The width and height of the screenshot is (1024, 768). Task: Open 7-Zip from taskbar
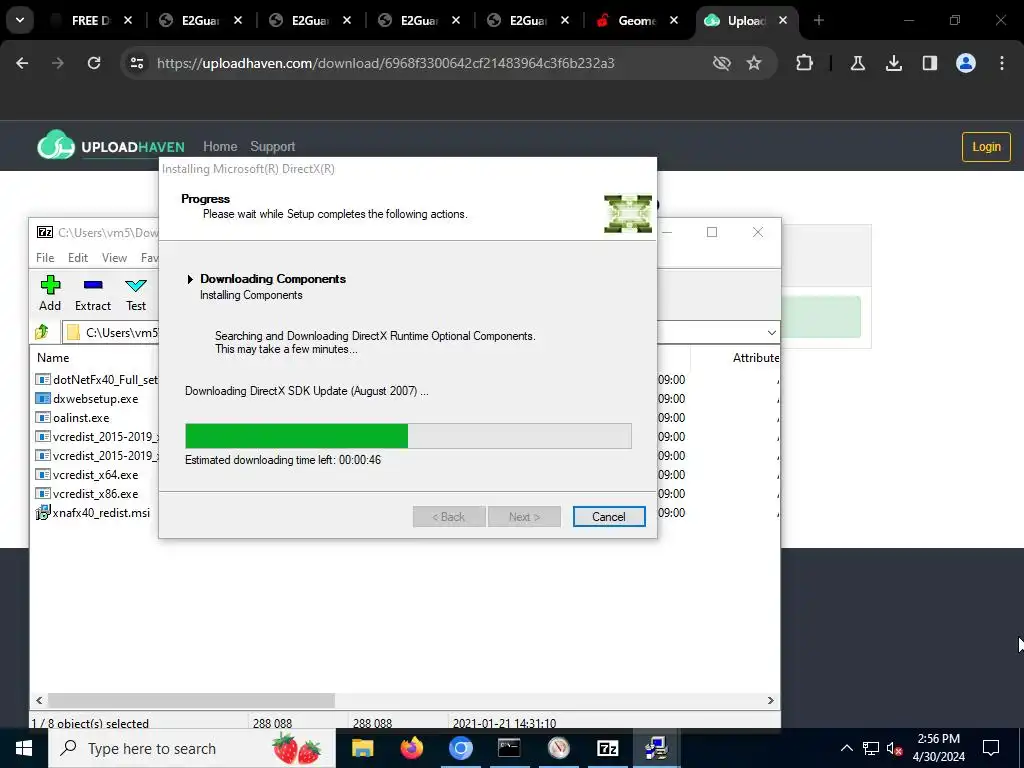(x=607, y=748)
